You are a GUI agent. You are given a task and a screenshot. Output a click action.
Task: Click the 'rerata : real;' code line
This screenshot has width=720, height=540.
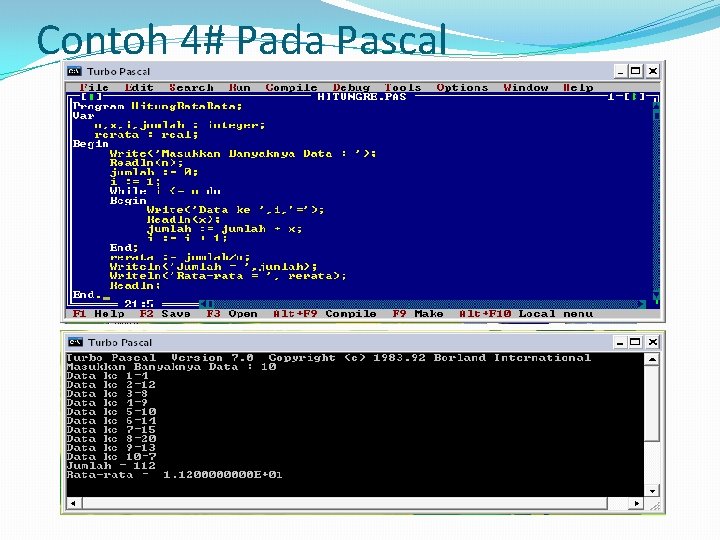click(146, 135)
